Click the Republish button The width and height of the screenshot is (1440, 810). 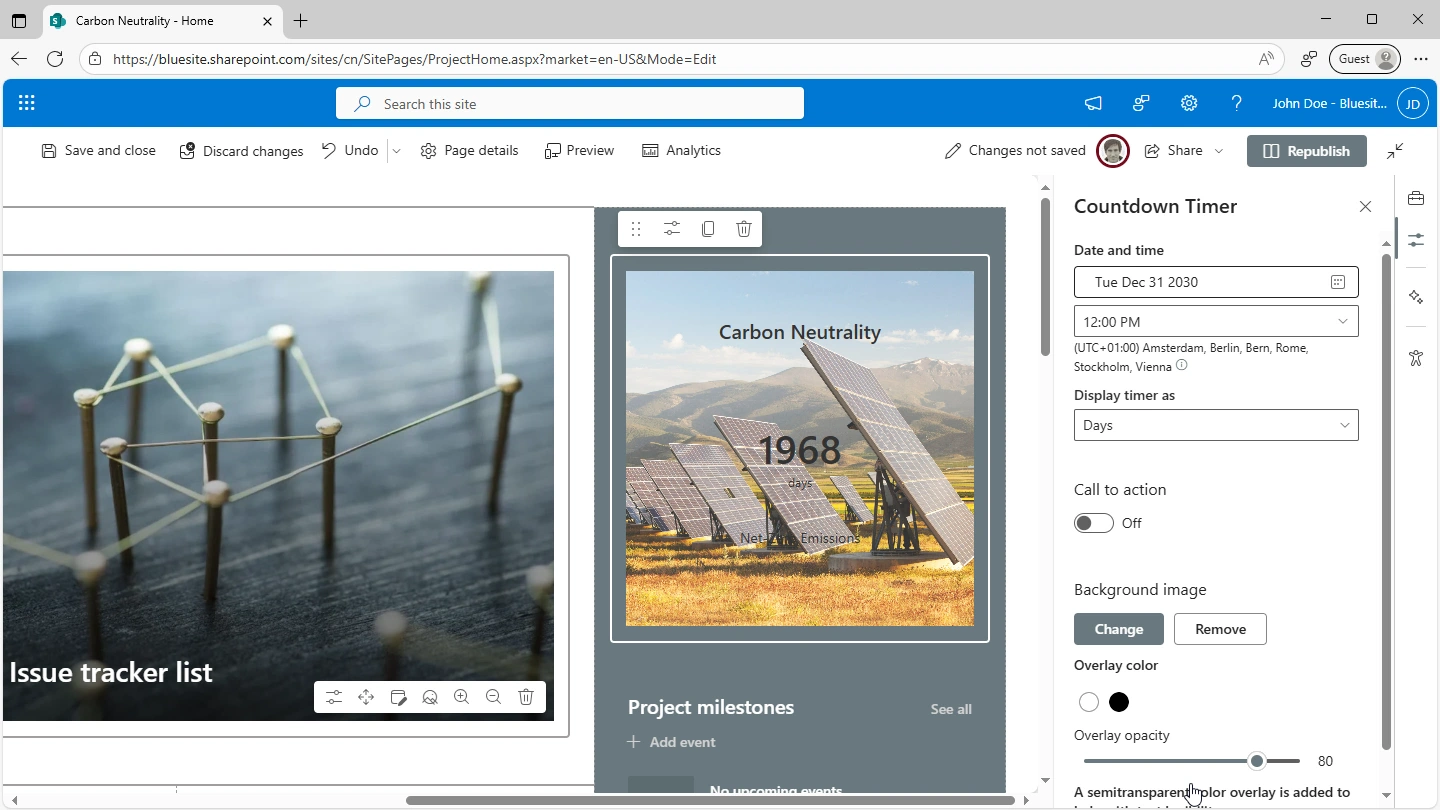point(1306,151)
